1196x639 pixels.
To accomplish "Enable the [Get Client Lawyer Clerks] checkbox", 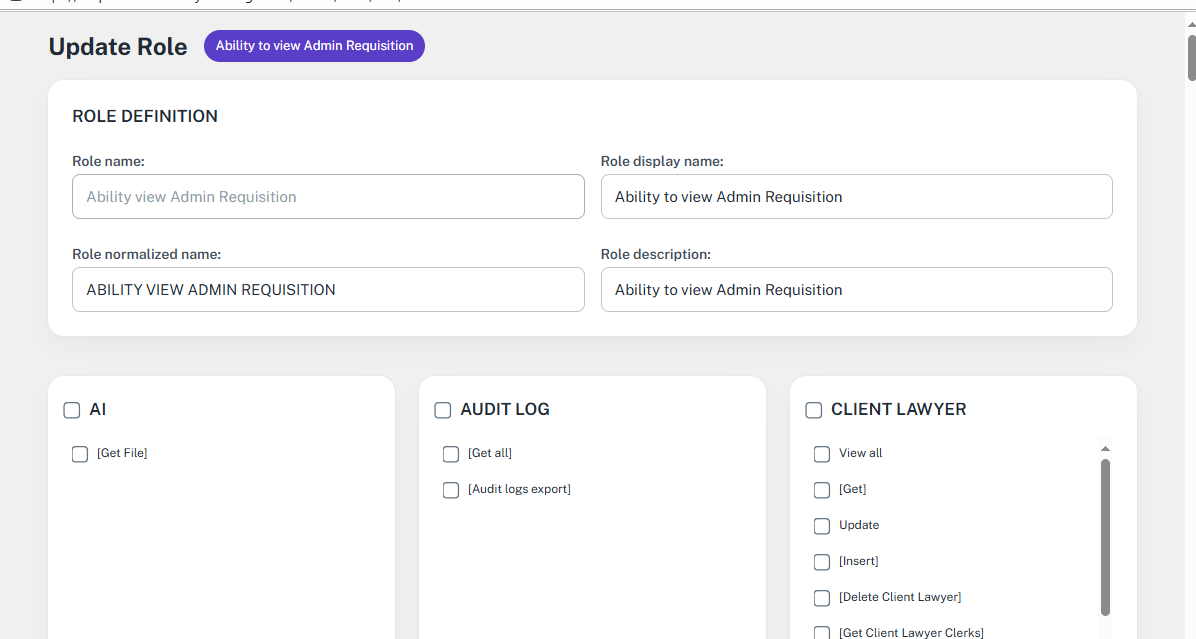I will (x=822, y=632).
